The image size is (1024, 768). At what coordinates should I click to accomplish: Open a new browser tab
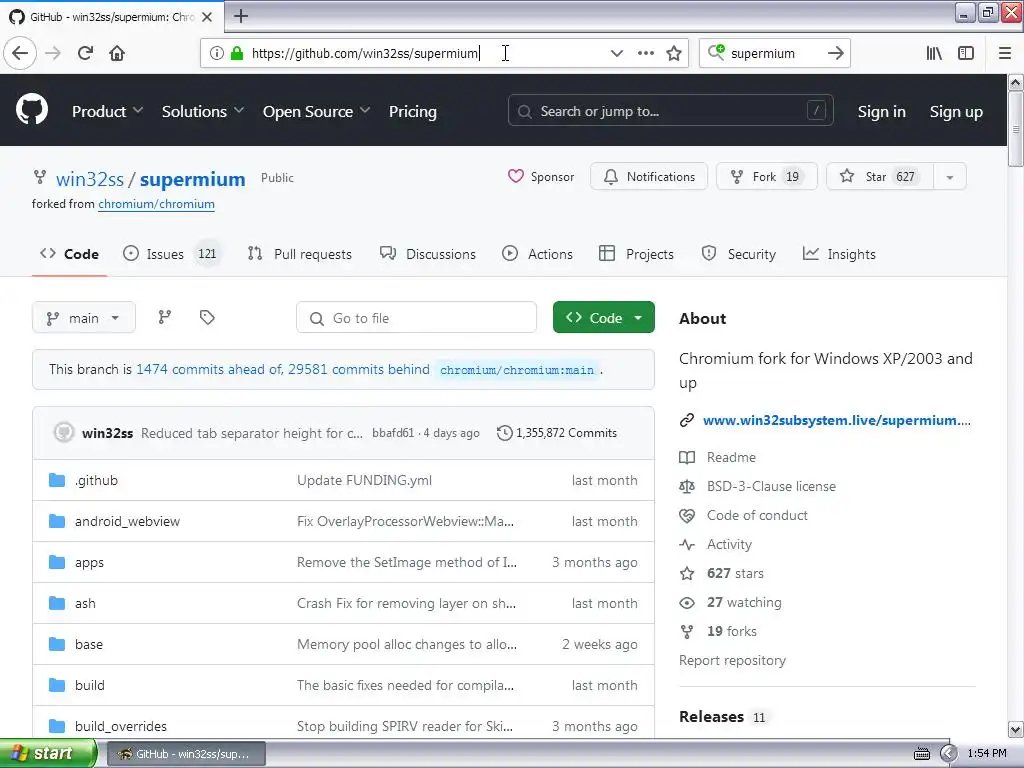click(240, 16)
